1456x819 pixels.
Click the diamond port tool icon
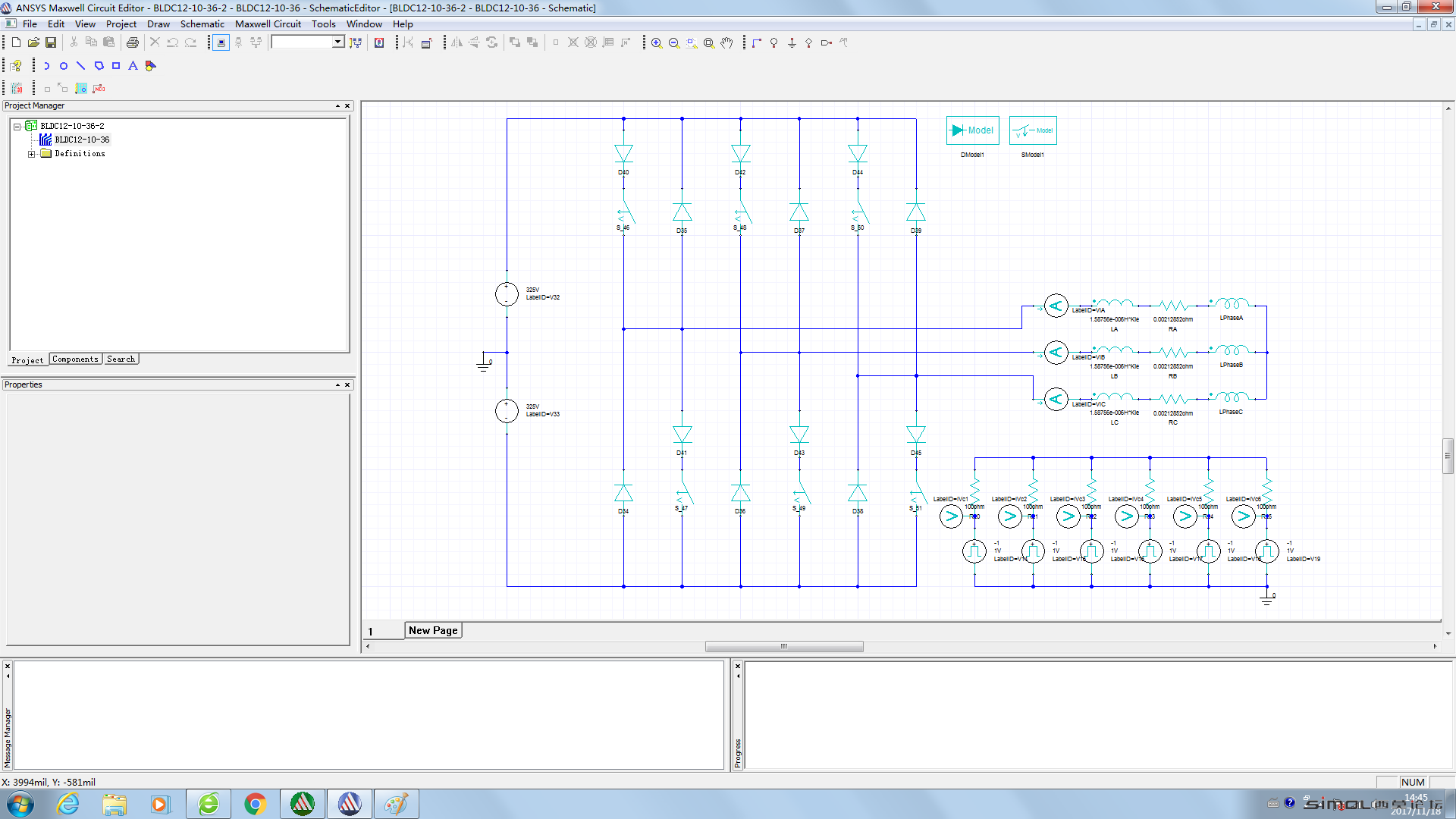(x=809, y=42)
